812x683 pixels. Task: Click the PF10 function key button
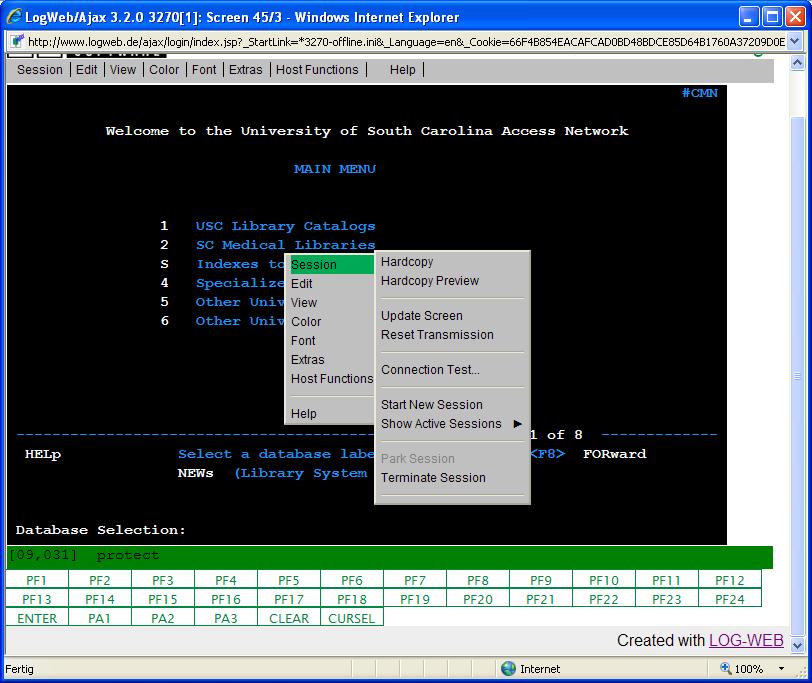(604, 580)
